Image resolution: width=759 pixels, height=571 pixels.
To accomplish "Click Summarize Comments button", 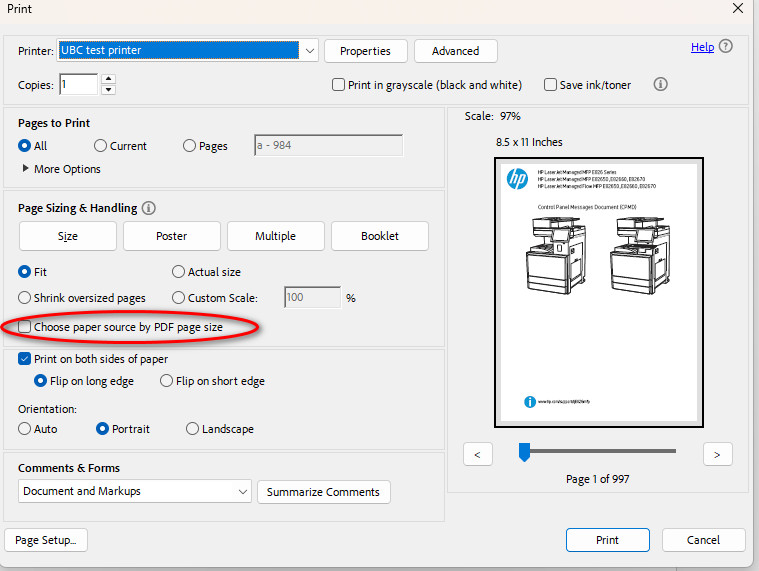I will tap(323, 492).
